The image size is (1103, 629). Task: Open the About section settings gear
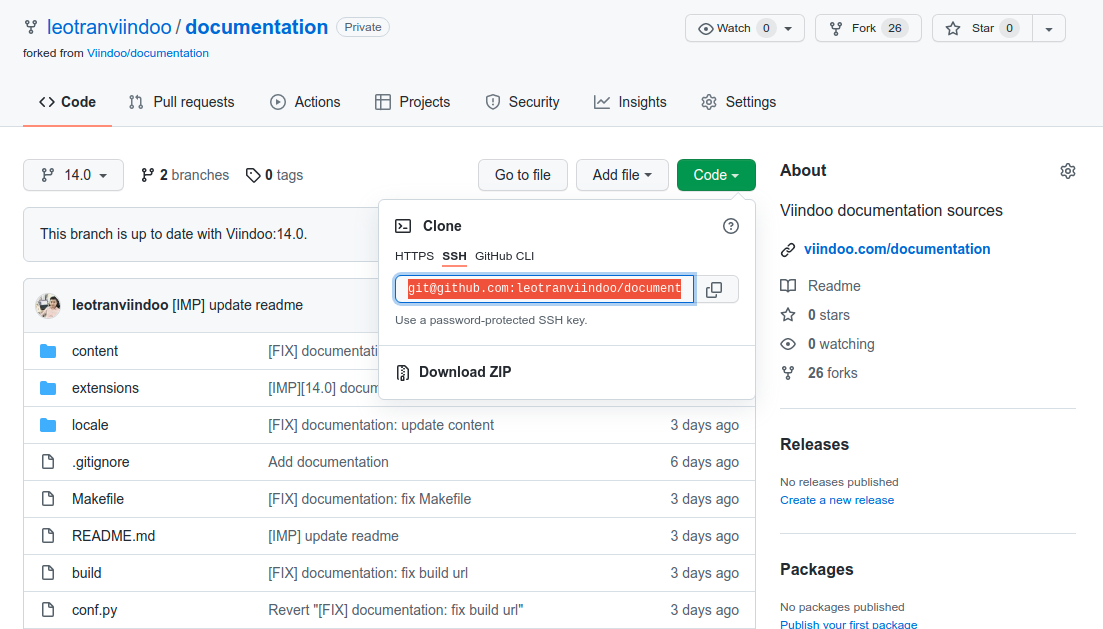point(1067,171)
